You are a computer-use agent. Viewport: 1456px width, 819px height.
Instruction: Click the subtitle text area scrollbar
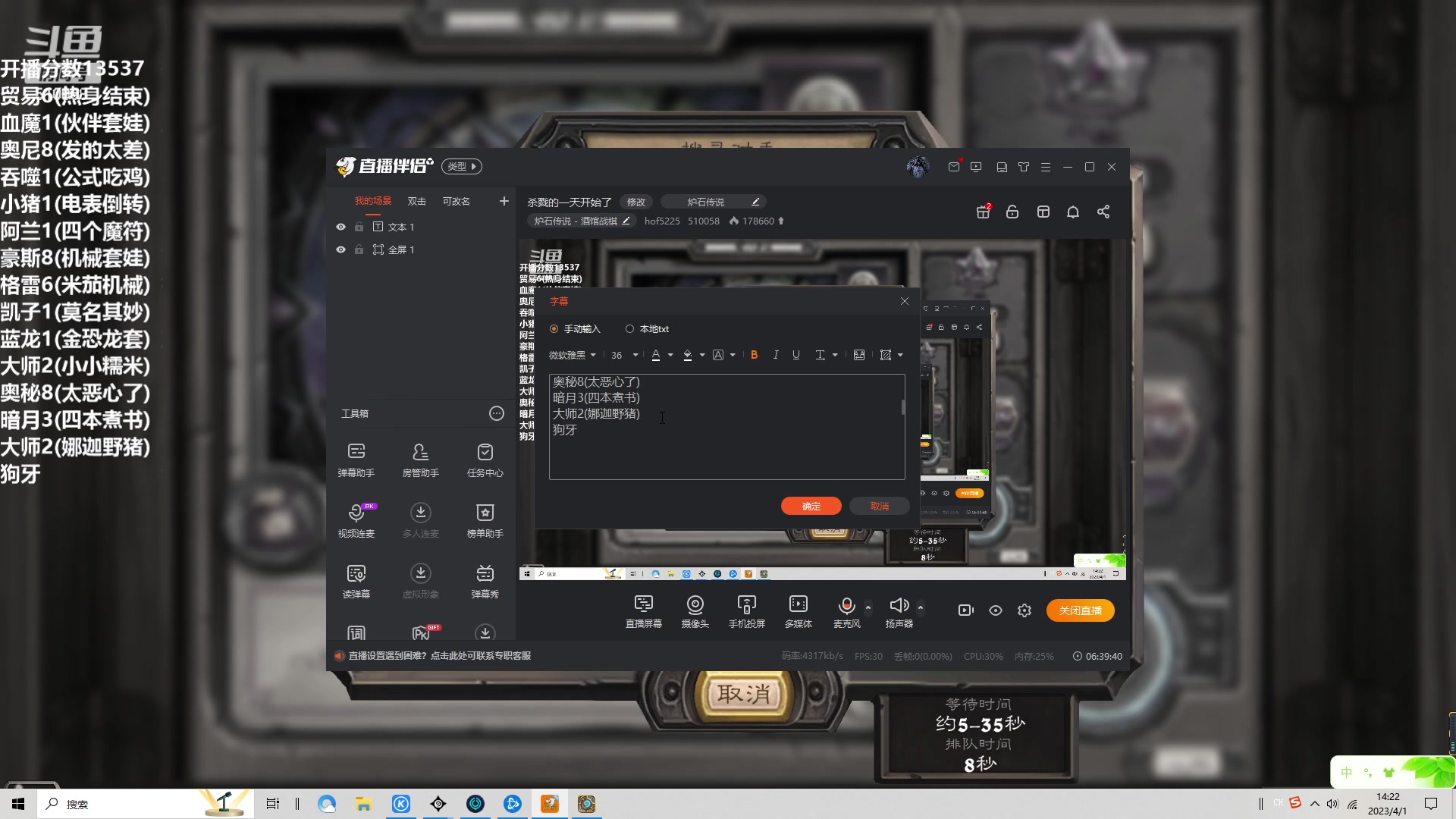pyautogui.click(x=902, y=407)
